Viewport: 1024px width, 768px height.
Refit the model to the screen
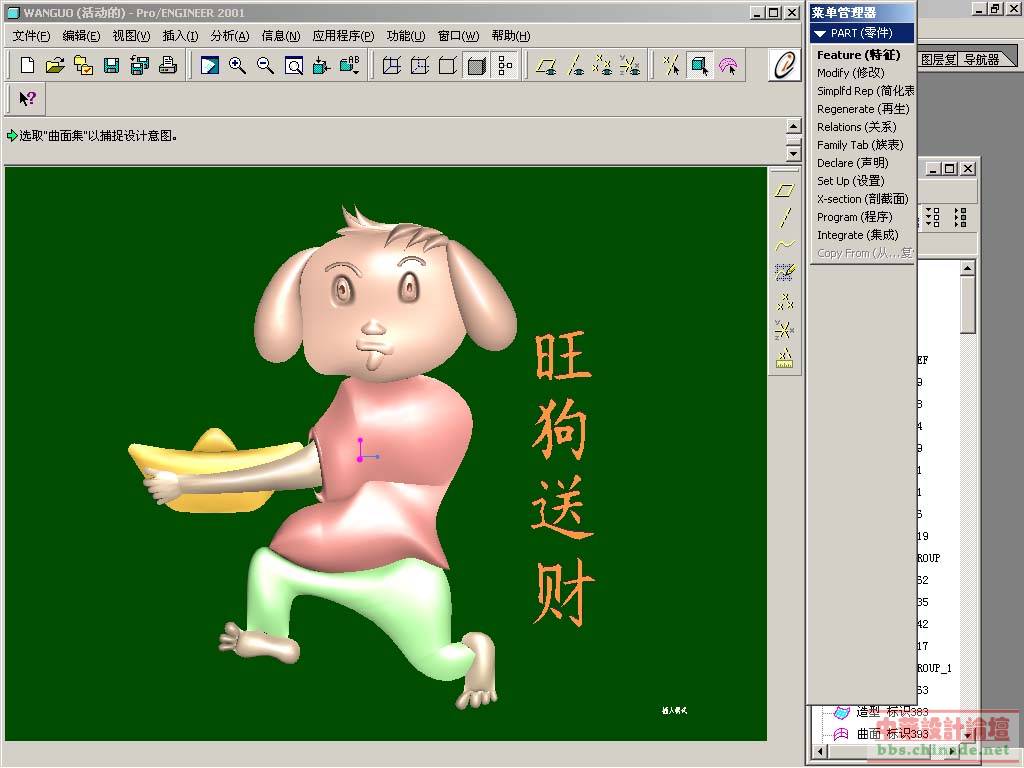click(x=294, y=65)
